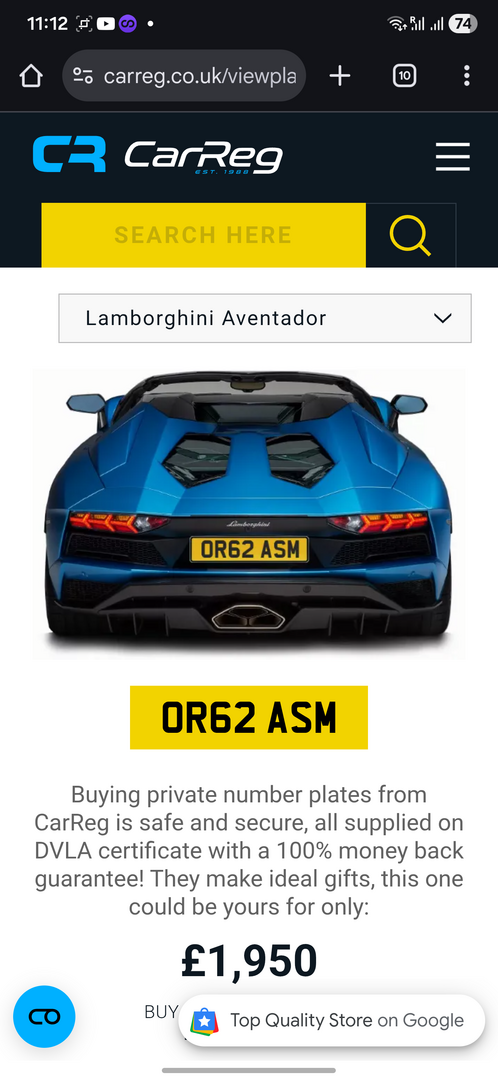This screenshot has width=498, height=1080.
Task: Tap the browser home icon
Action: [x=31, y=76]
